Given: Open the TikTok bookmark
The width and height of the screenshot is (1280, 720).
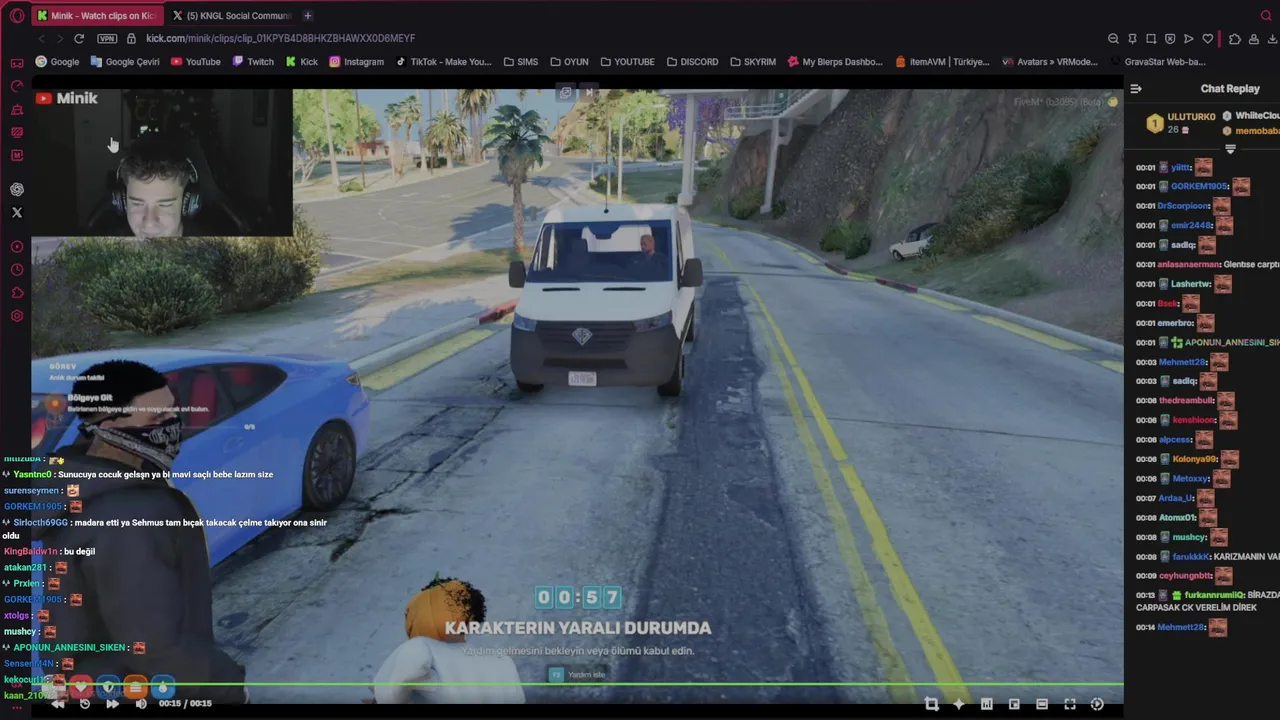Looking at the screenshot, I should (444, 62).
